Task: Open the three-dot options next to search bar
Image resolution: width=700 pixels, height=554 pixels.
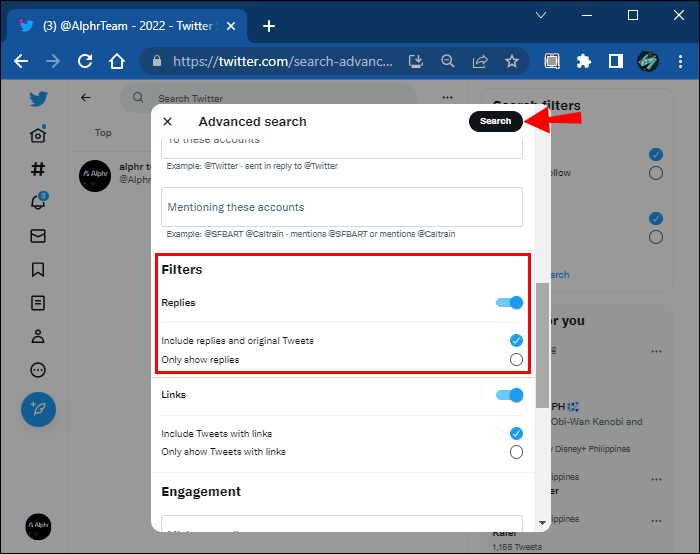Action: tap(447, 97)
